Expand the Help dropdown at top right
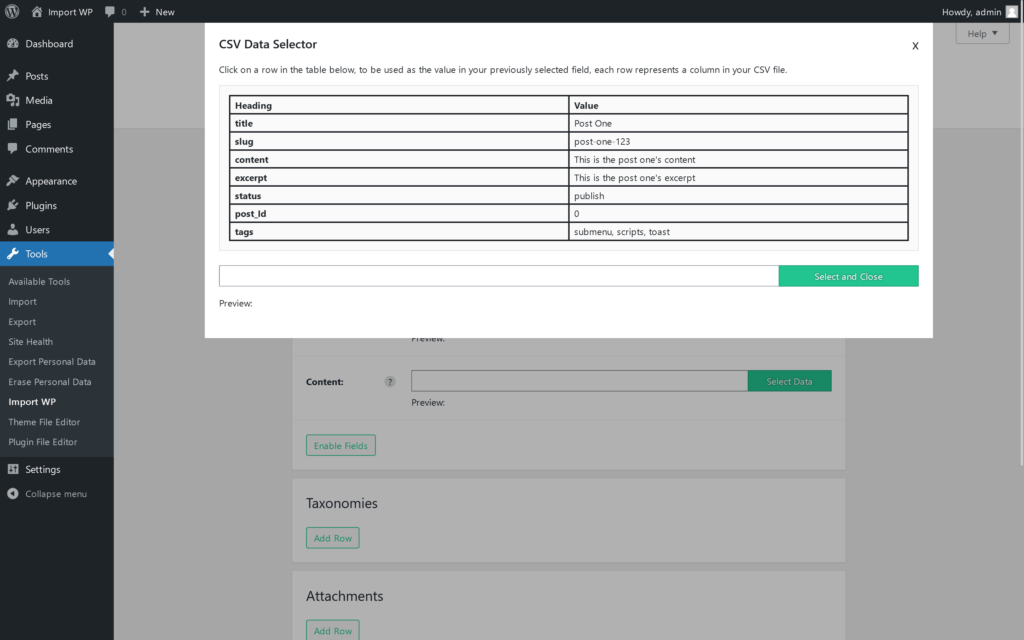This screenshot has height=640, width=1024. (981, 33)
